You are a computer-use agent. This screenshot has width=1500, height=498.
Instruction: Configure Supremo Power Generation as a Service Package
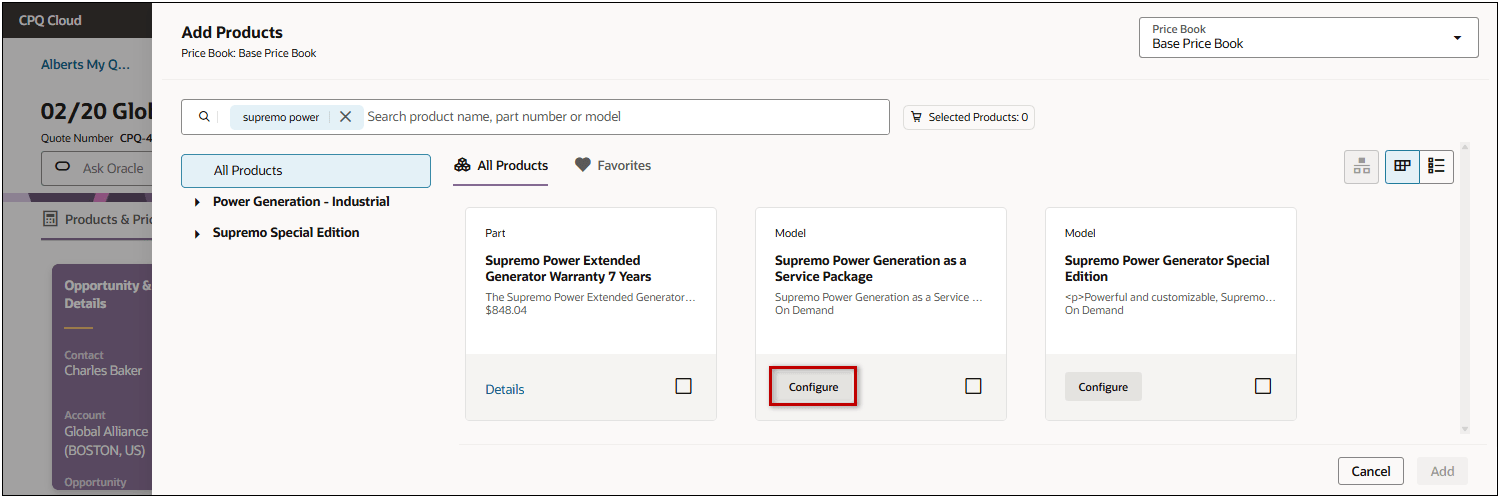[x=813, y=387]
